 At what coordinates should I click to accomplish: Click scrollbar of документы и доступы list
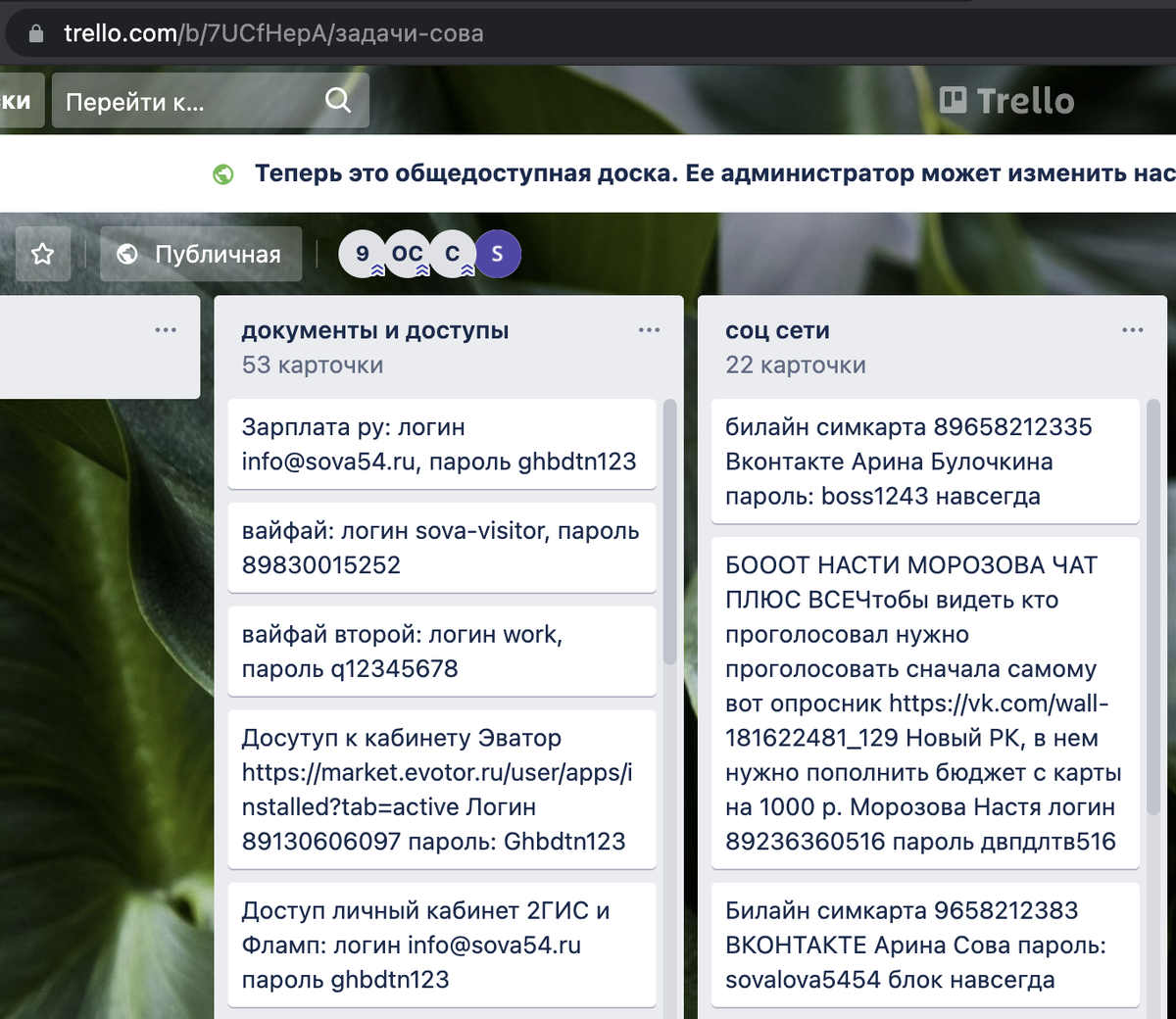pos(670,534)
